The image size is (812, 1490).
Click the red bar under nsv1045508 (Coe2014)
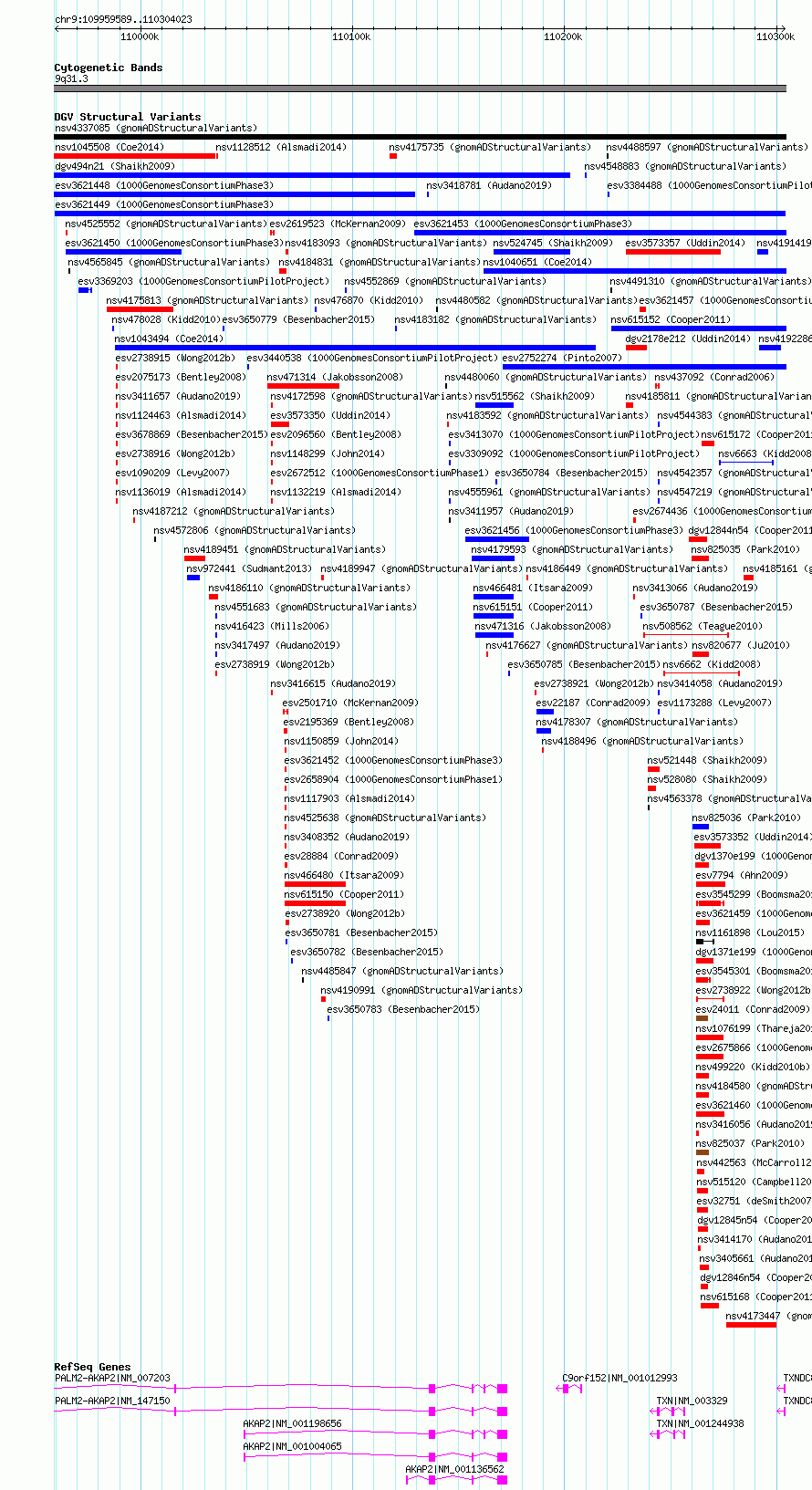click(x=135, y=156)
